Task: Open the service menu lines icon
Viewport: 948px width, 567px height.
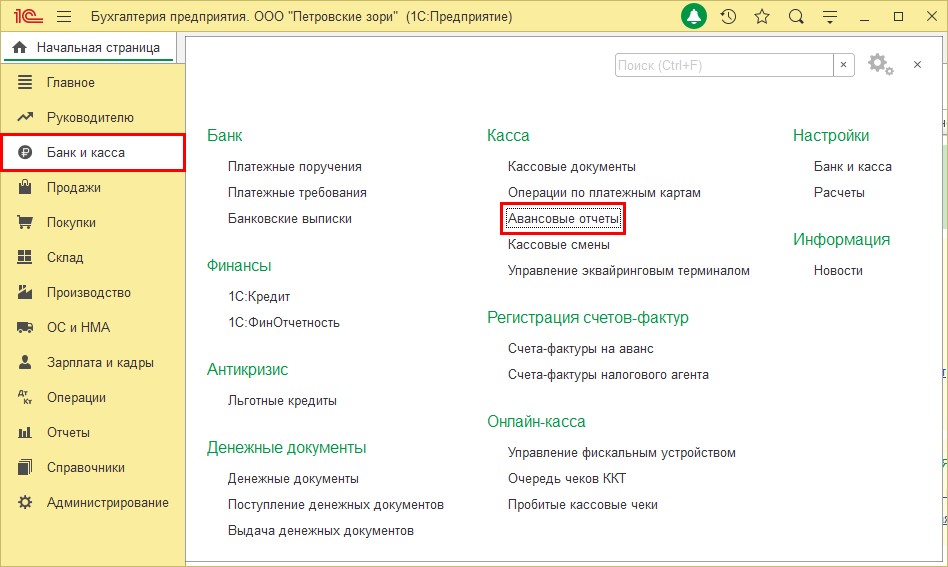Action: 830,17
